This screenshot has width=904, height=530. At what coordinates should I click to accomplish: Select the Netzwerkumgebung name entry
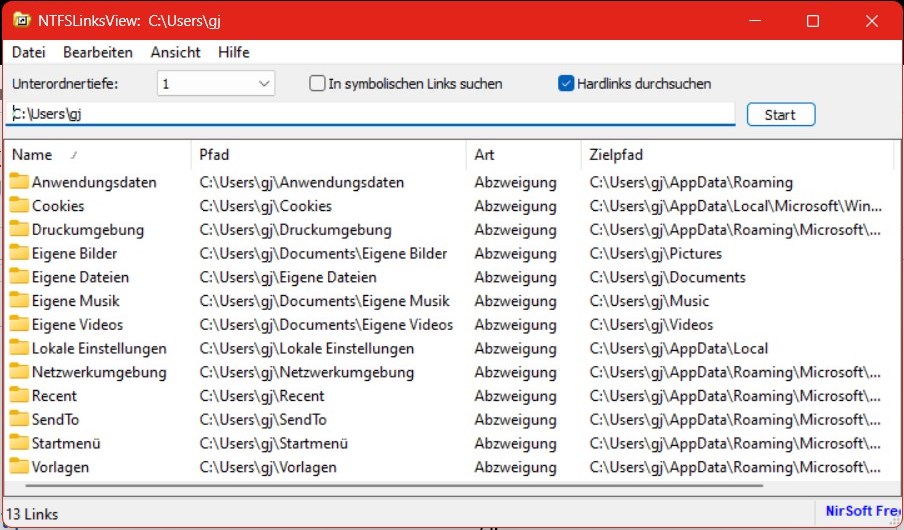tap(99, 372)
